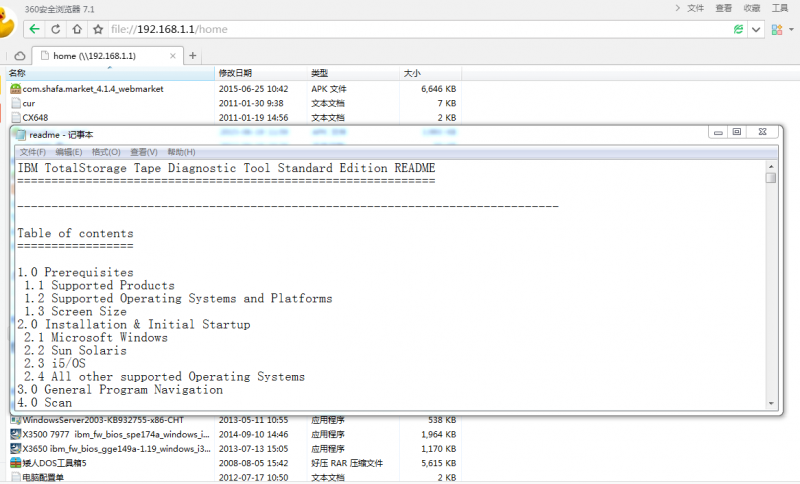Click the RAR icon of 矮人DOS工具箱5

pos(16,463)
